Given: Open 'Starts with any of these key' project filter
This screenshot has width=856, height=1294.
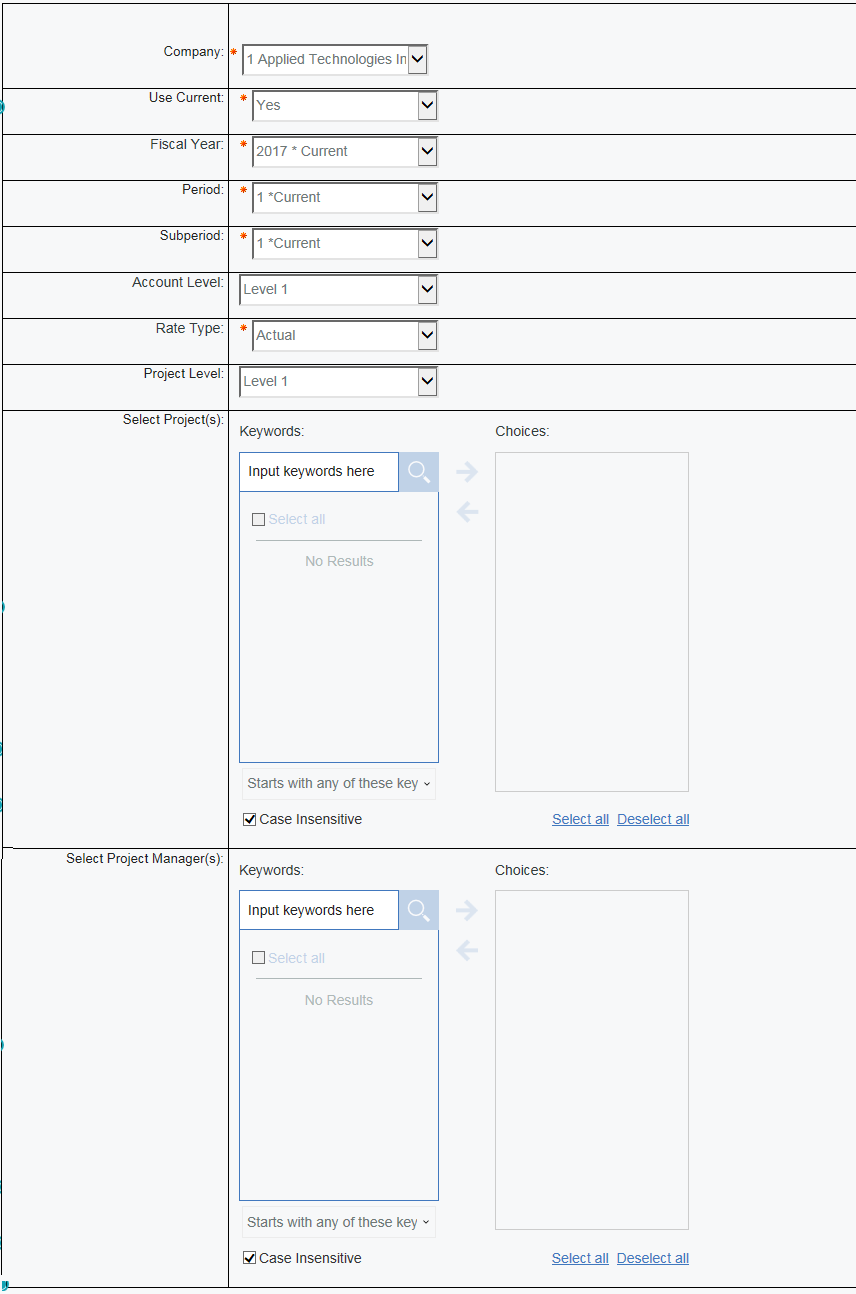Looking at the screenshot, I should point(338,784).
